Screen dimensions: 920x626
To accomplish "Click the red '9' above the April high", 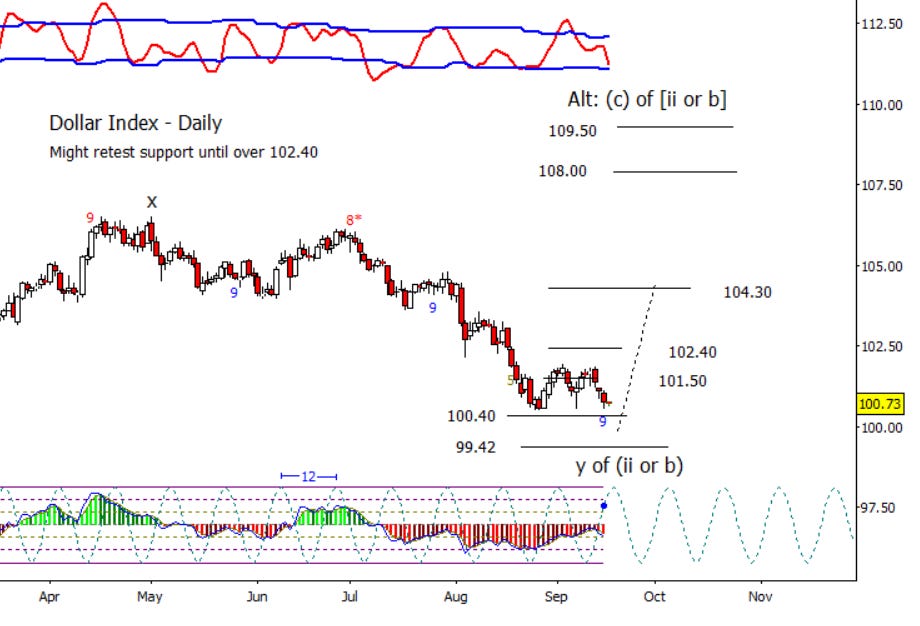I will point(90,218).
